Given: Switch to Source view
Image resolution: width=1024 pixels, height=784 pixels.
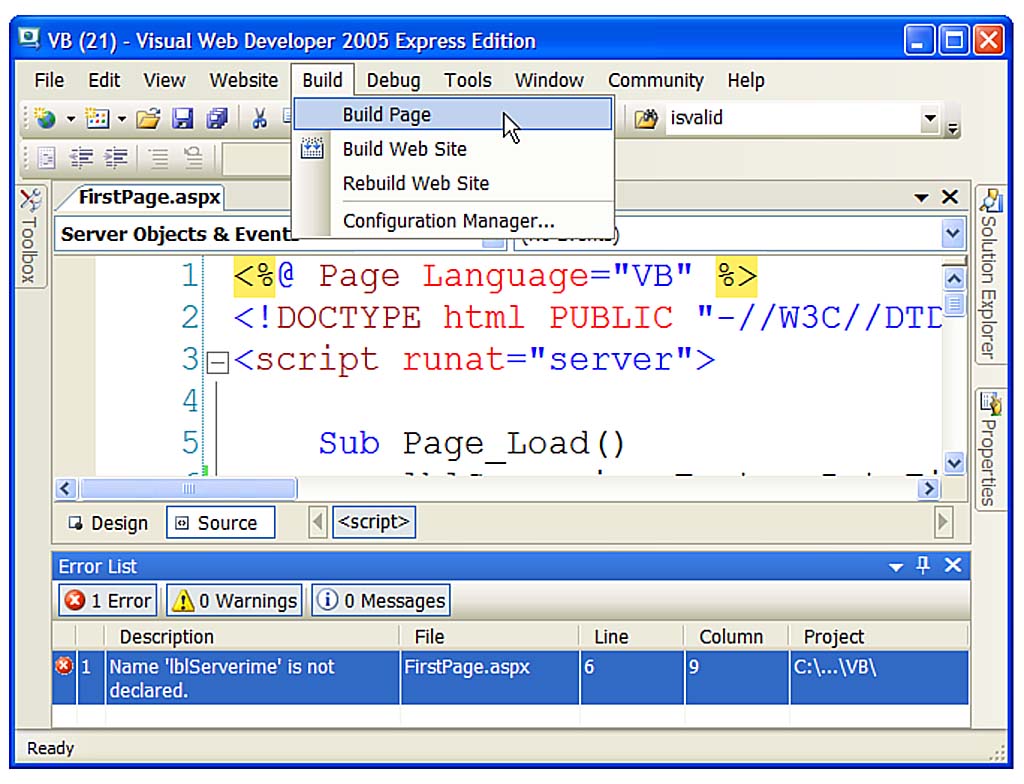Looking at the screenshot, I should click(x=220, y=523).
